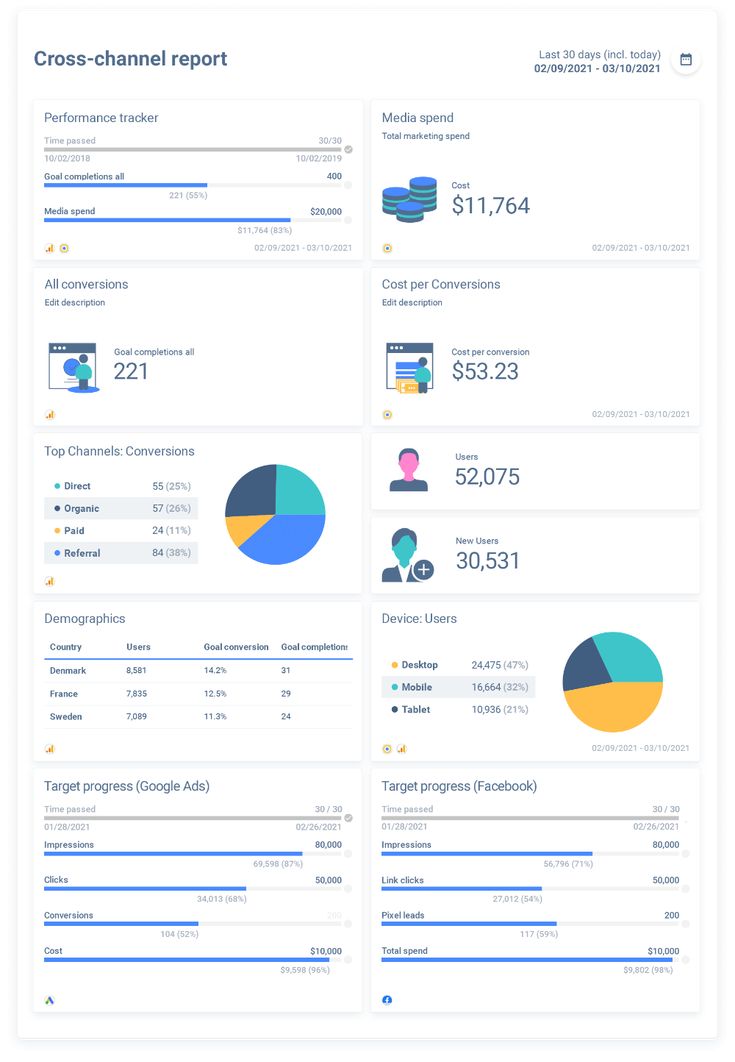Image resolution: width=735 pixels, height=1062 pixels.
Task: Click Edit description under Cost per Conversions
Action: [412, 302]
